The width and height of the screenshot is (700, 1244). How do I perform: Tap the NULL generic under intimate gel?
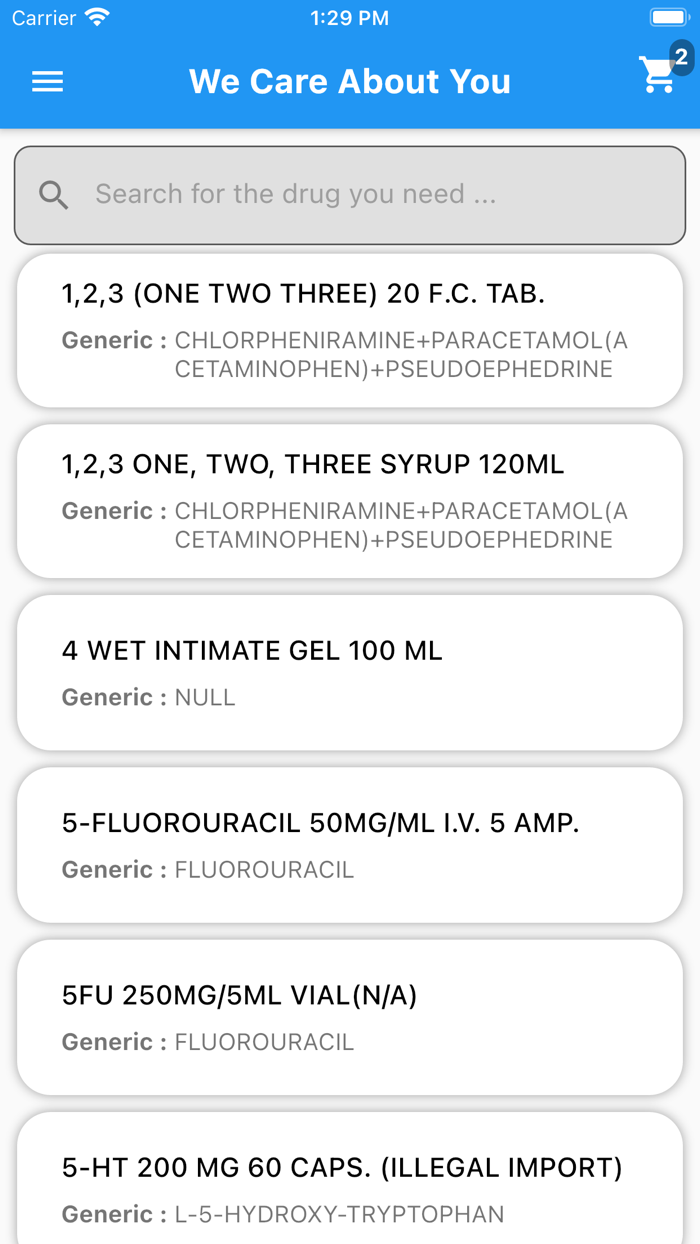tap(205, 697)
